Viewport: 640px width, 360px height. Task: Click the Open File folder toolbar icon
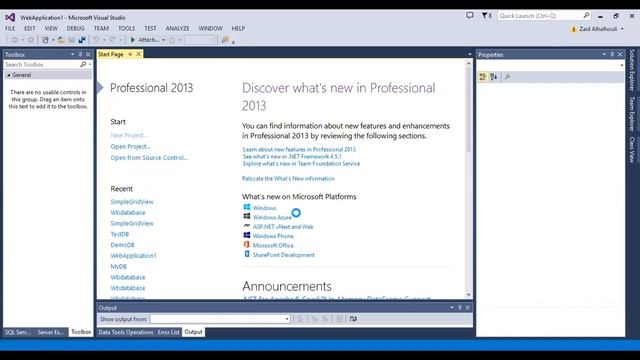pos(61,40)
